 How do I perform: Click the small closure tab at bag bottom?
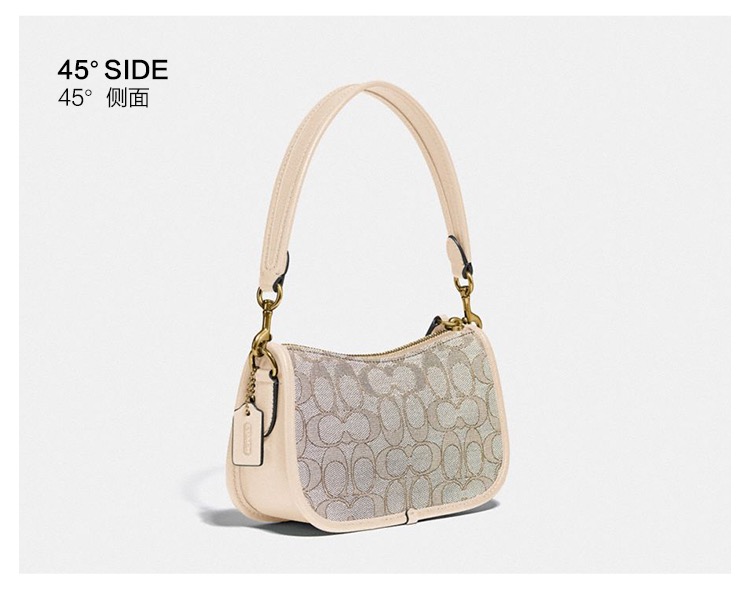point(411,516)
